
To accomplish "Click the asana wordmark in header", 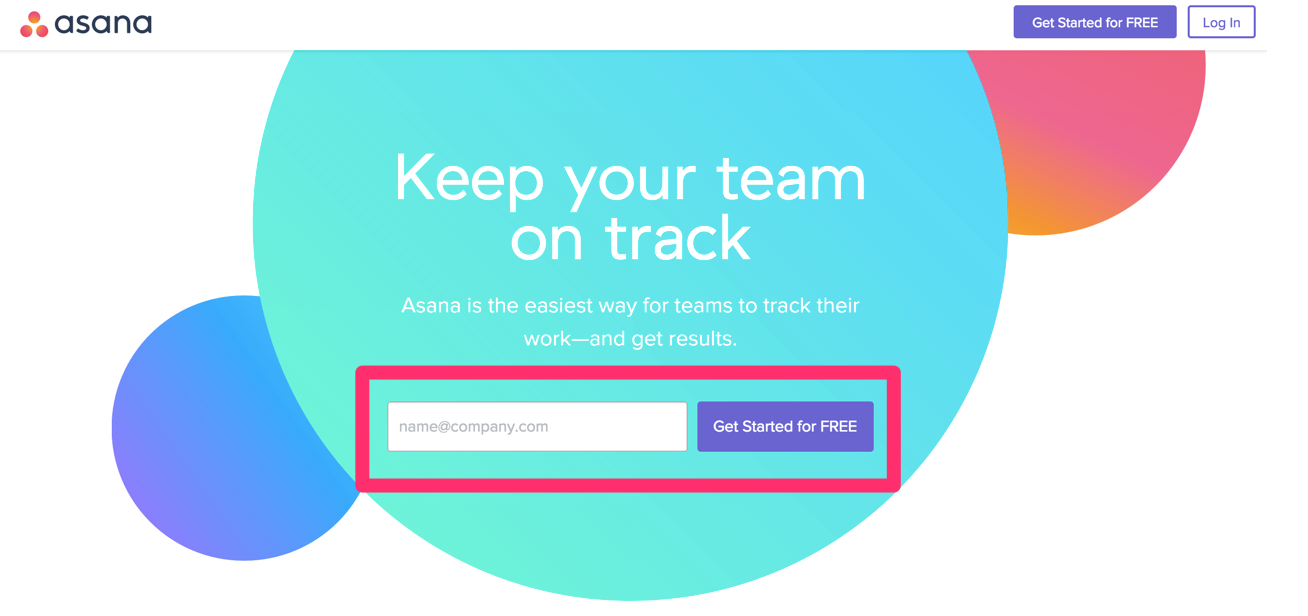I will point(103,23).
